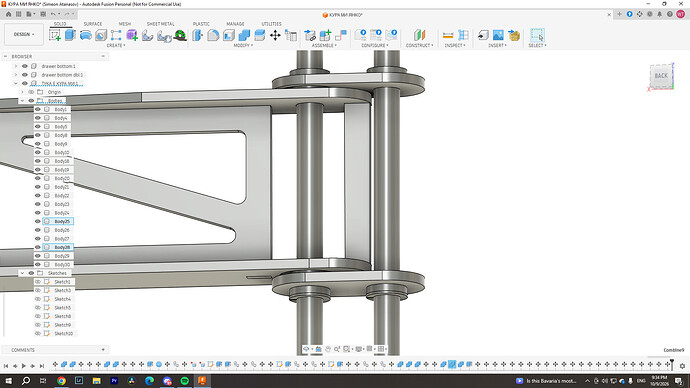Open the notifications bell icon

[x=660, y=14]
